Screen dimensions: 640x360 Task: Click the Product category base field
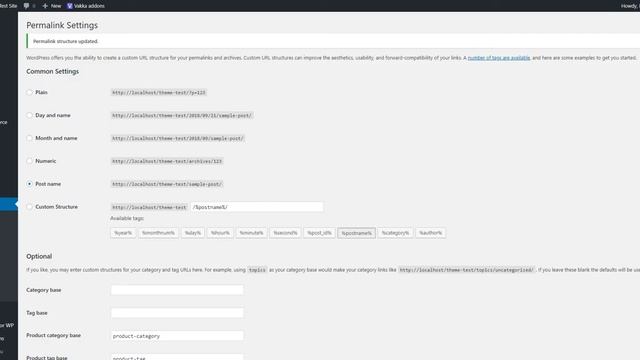pos(177,336)
